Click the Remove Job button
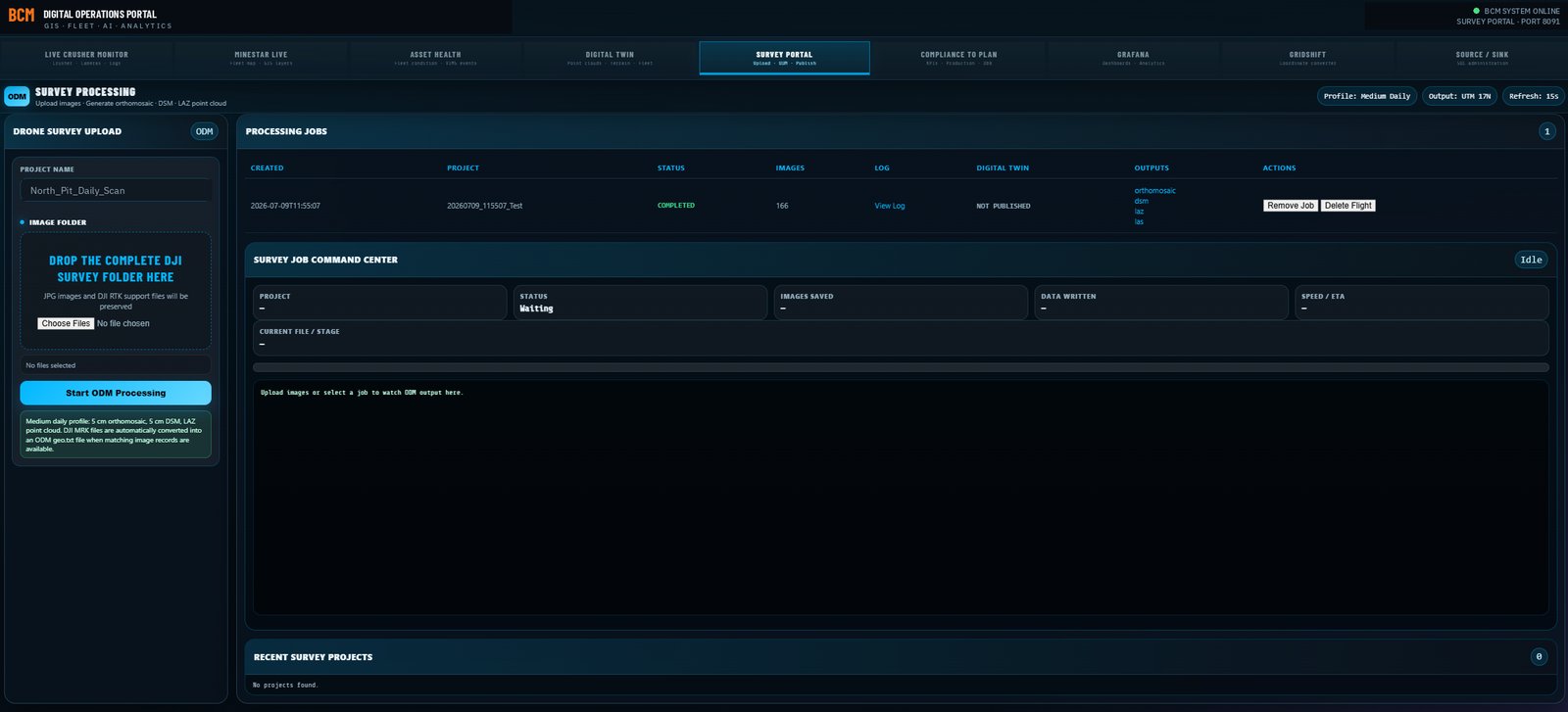This screenshot has height=712, width=1568. point(1290,206)
